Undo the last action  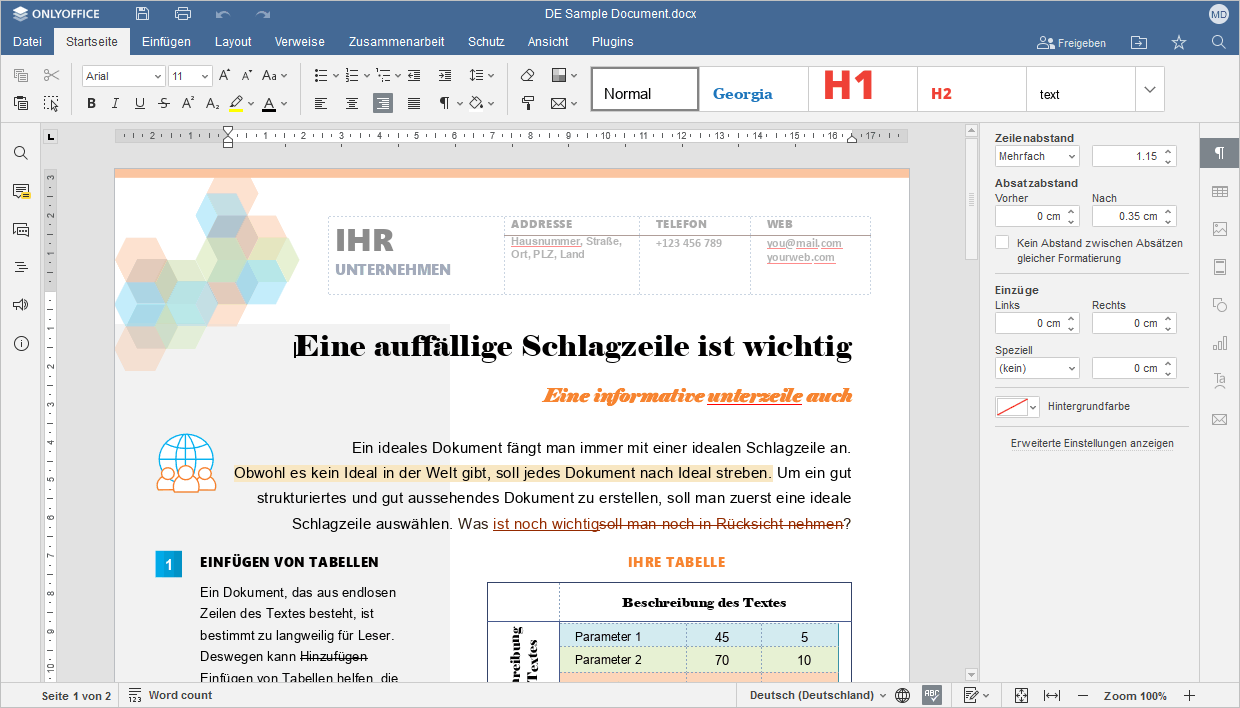point(223,14)
